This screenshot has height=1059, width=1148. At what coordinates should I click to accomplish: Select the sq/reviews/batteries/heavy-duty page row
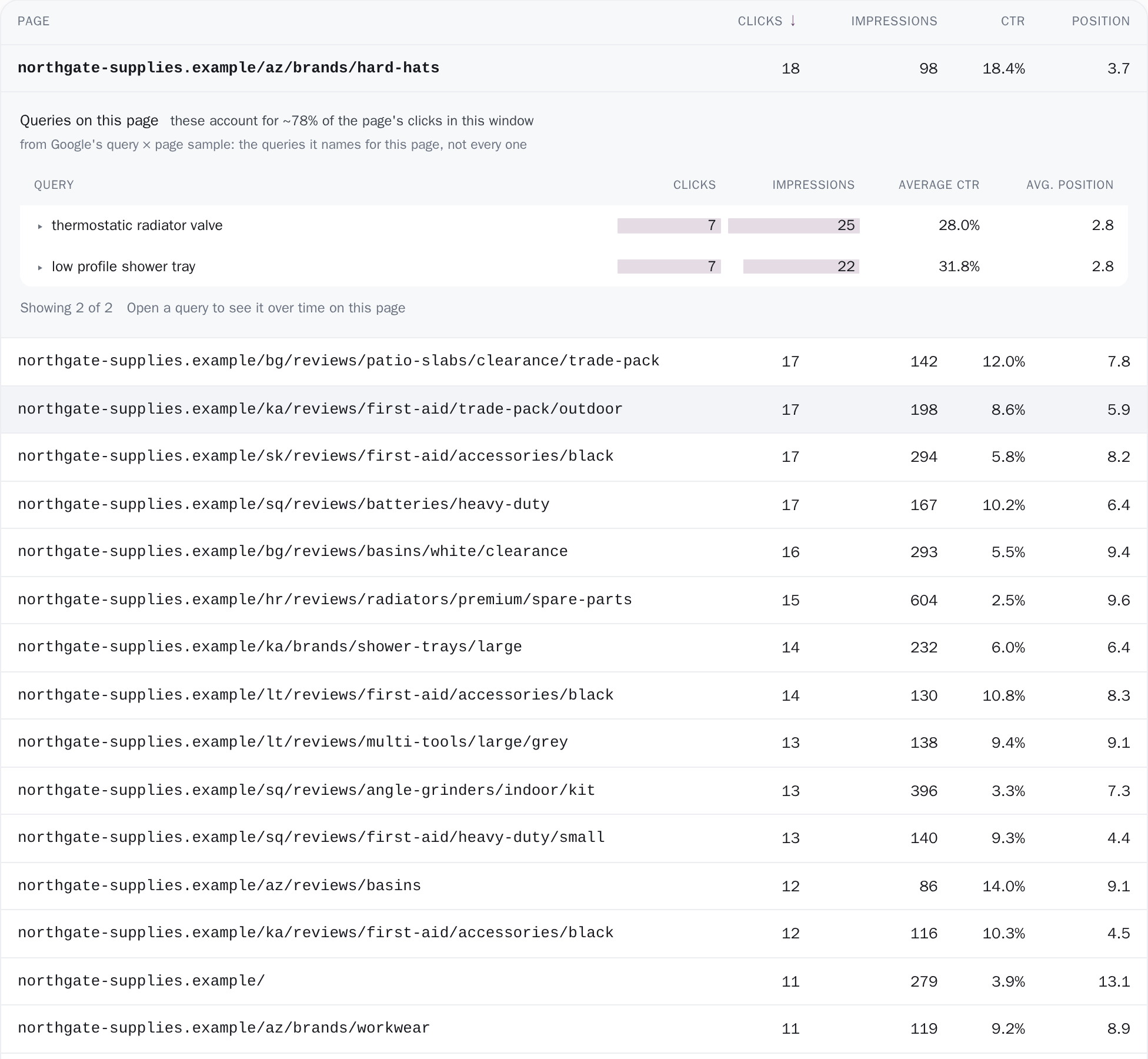(574, 505)
